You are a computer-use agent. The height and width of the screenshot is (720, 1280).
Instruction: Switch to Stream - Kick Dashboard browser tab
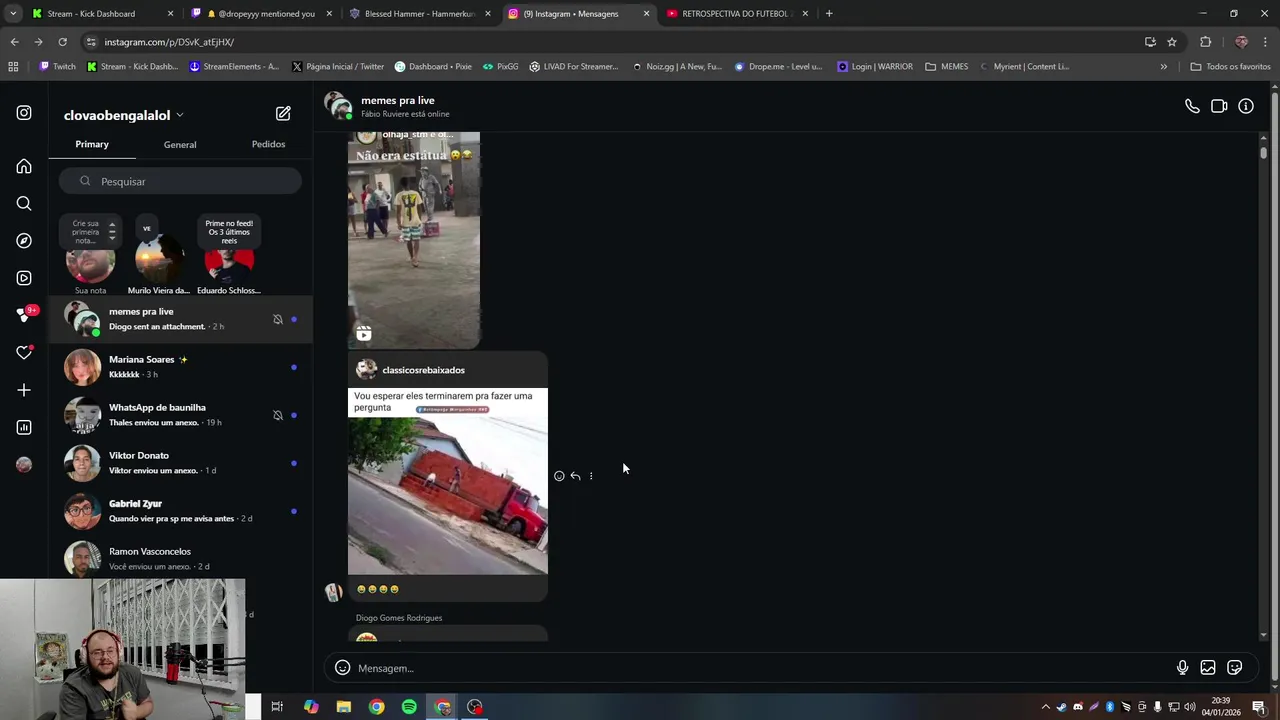(103, 14)
